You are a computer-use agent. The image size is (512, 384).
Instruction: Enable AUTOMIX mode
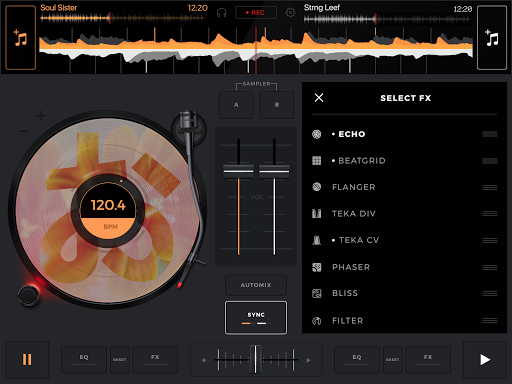coord(256,285)
